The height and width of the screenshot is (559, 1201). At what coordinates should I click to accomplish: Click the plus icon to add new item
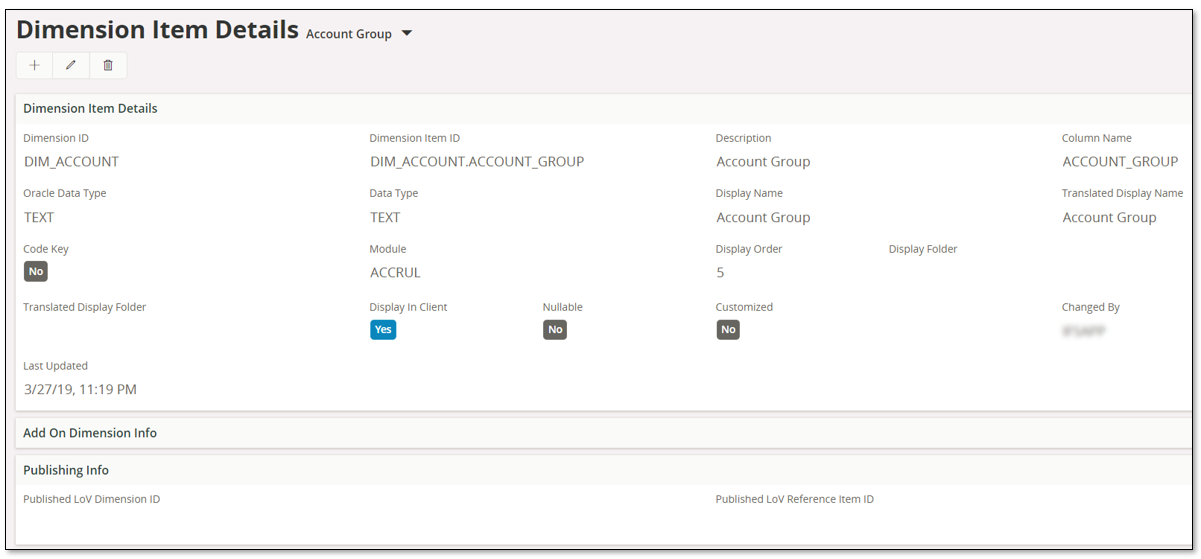[35, 65]
